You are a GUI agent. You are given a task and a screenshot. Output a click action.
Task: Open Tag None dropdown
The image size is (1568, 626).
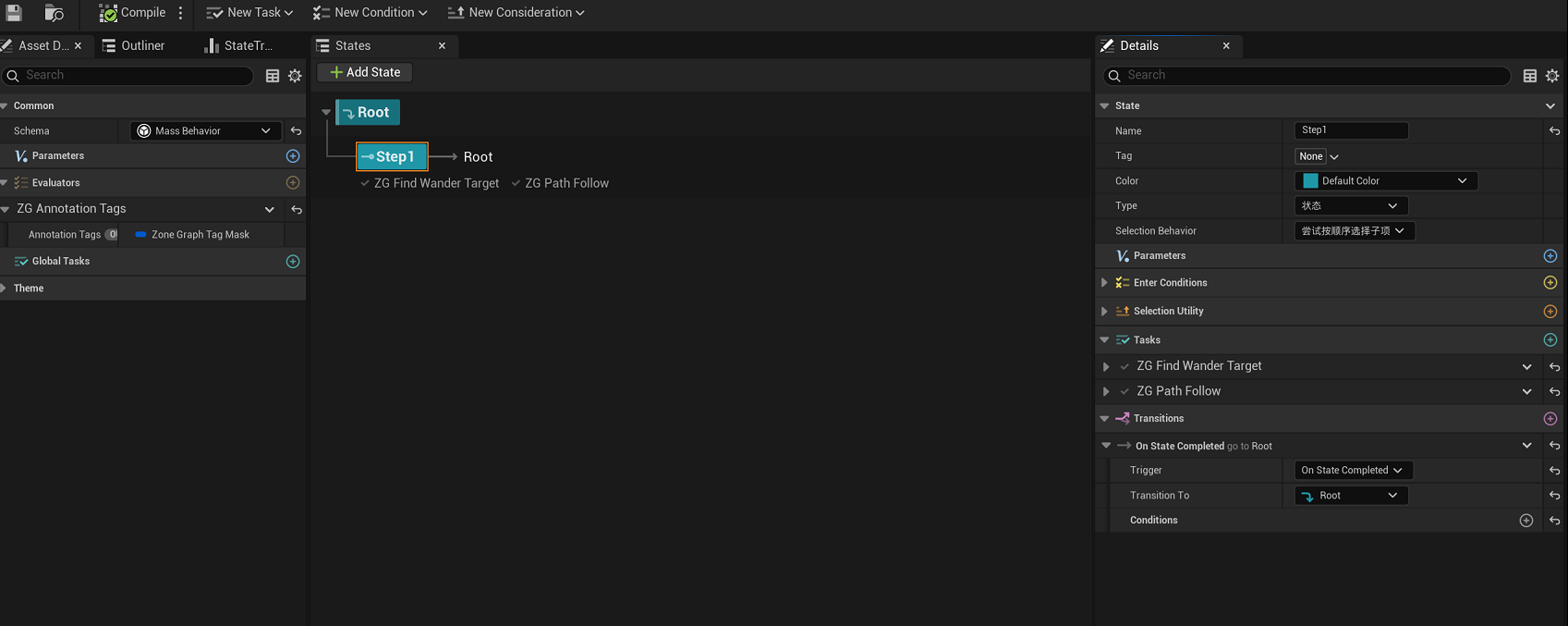(1317, 156)
